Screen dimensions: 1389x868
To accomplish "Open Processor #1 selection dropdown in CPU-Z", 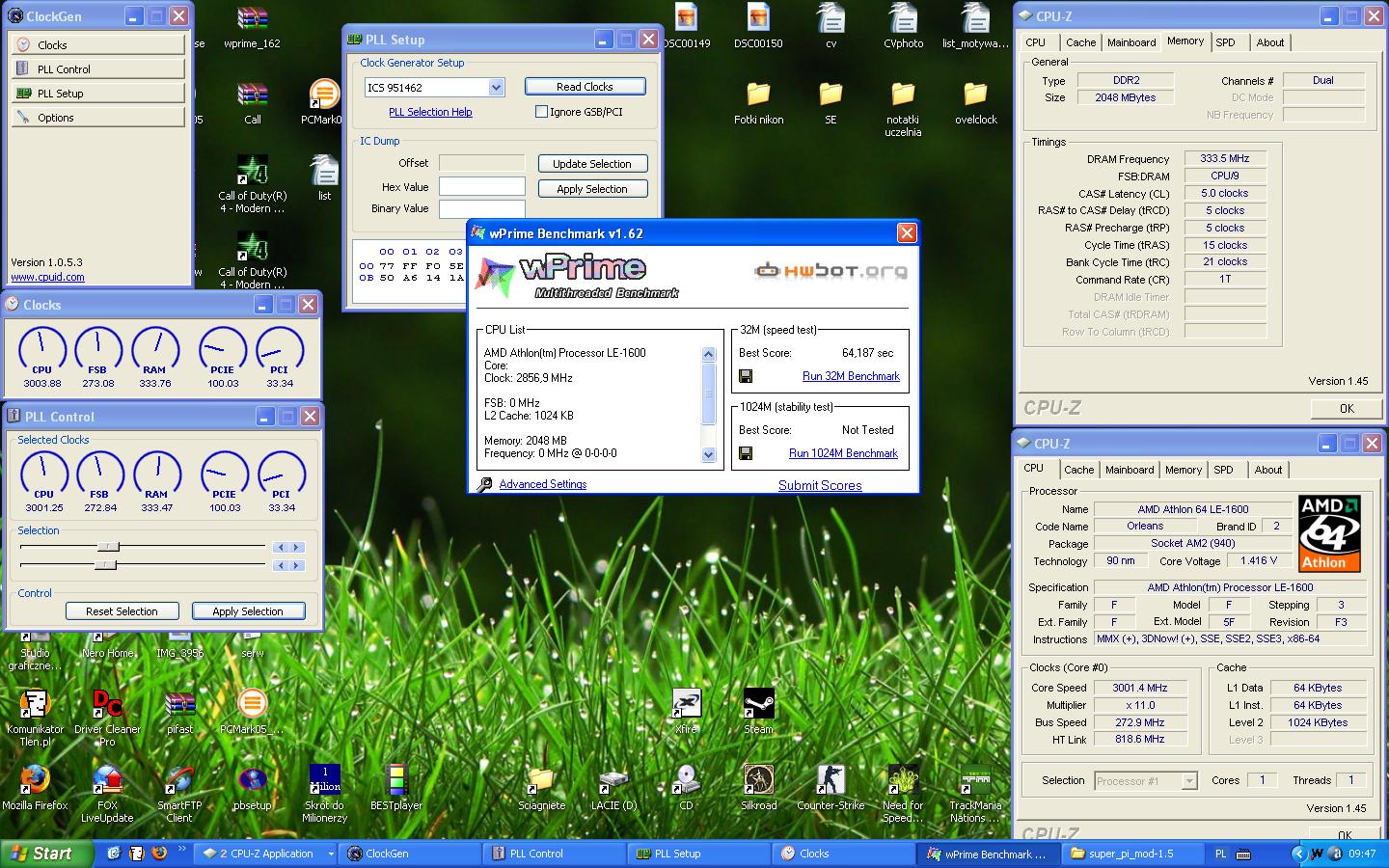I will [x=1189, y=781].
